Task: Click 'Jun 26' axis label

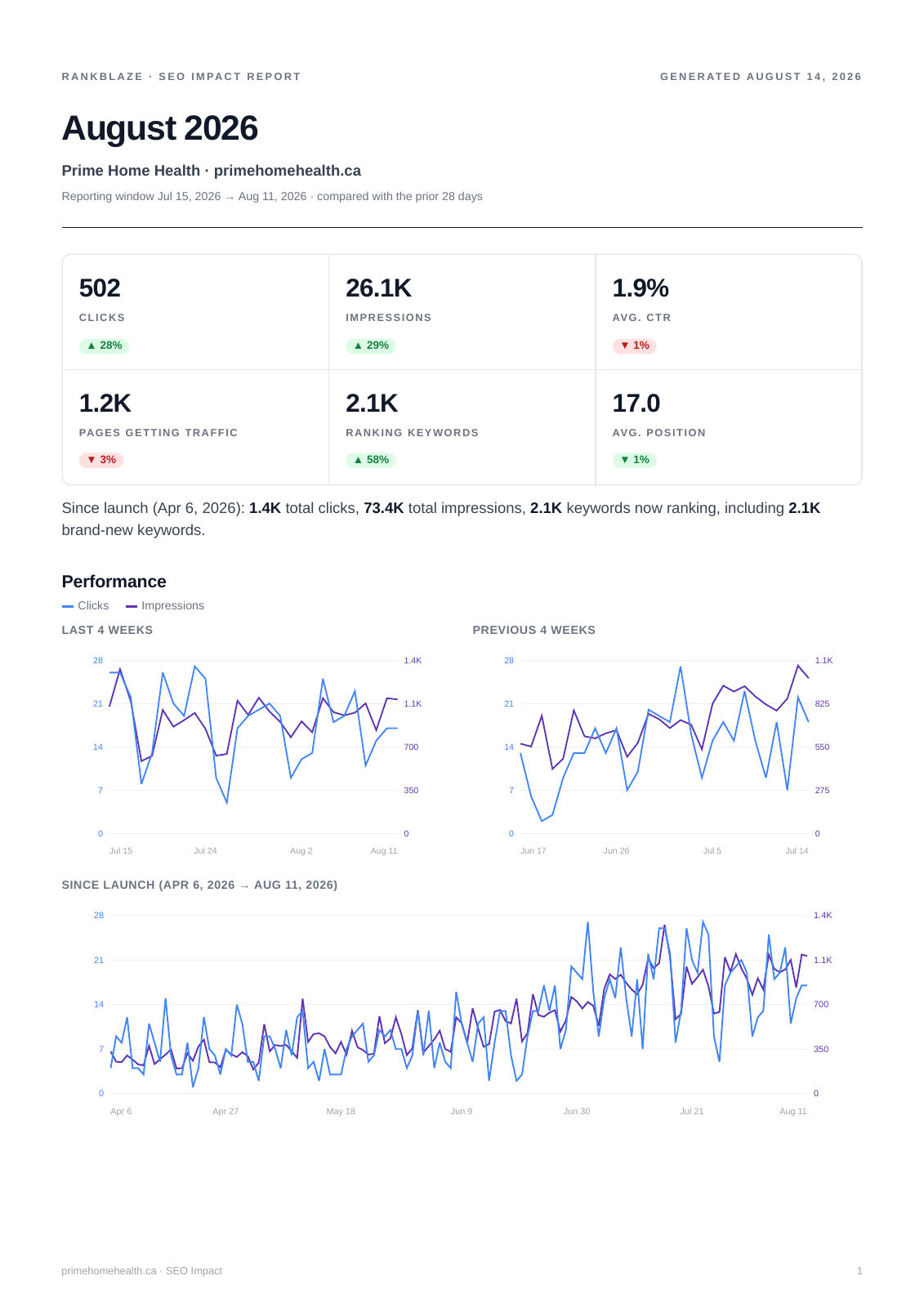Action: pyautogui.click(x=617, y=851)
